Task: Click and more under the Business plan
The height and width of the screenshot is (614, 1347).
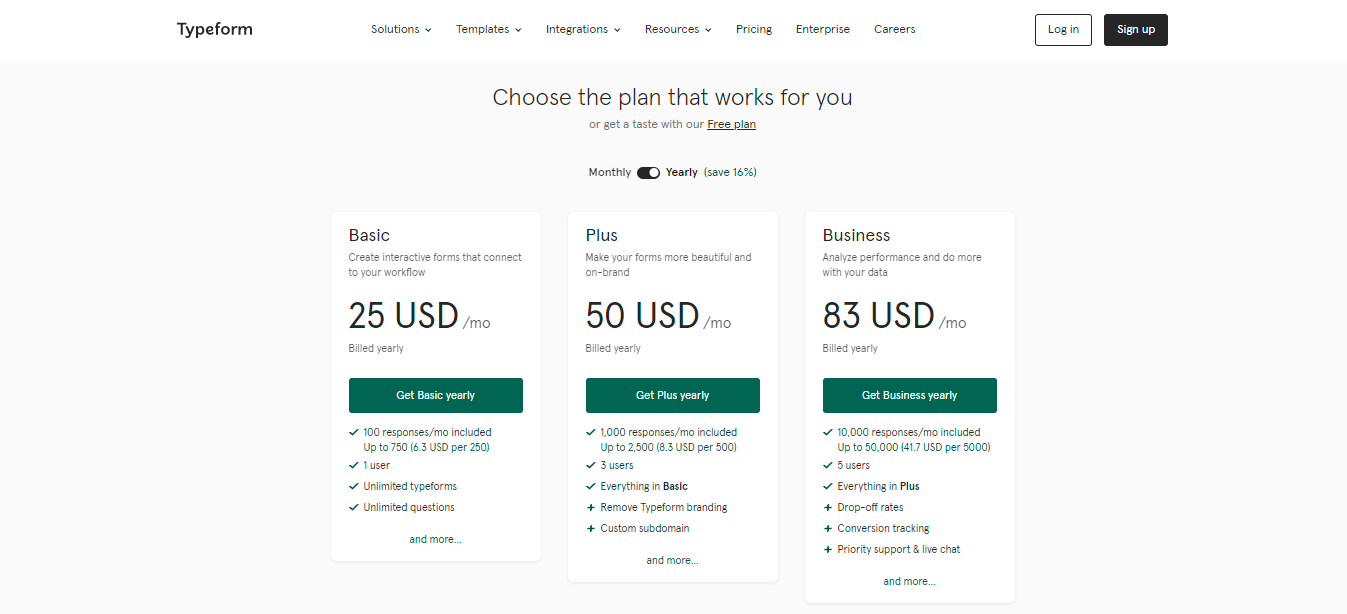Action: pos(909,580)
